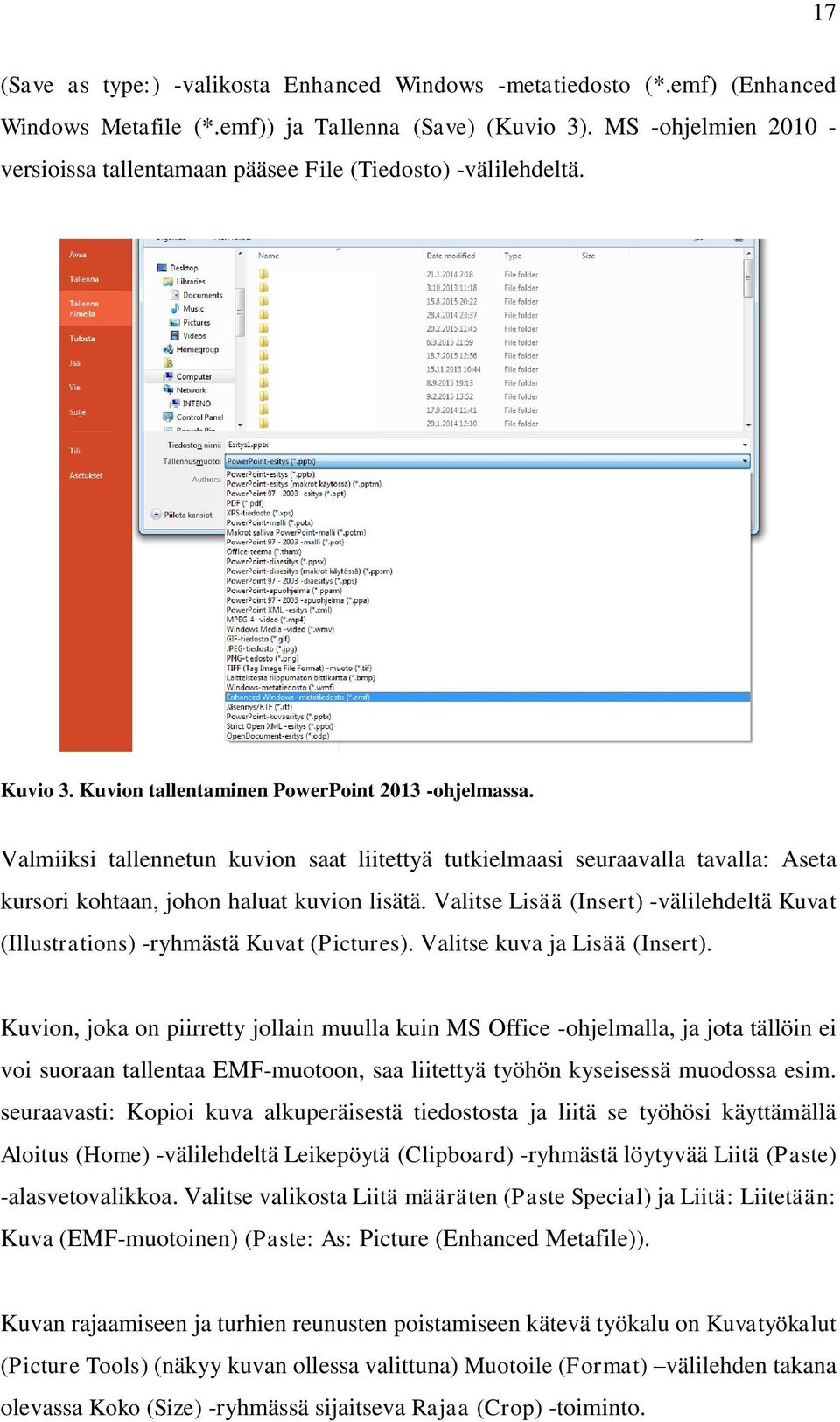Sort by the Size column header
Screen dimensions: 840x1422
[x=589, y=256]
